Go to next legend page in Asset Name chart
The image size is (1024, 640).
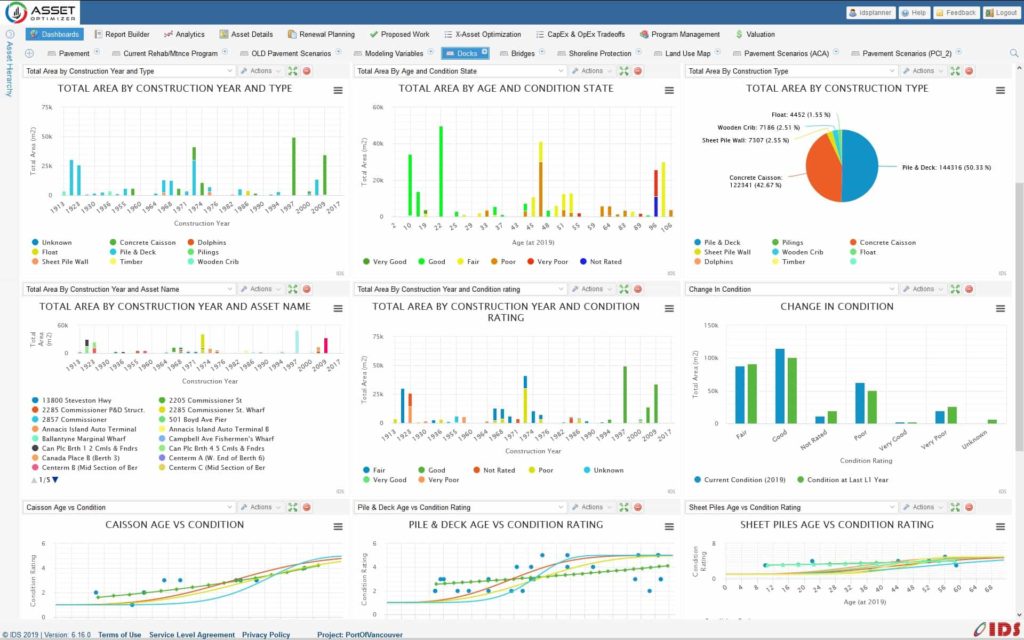click(x=55, y=480)
